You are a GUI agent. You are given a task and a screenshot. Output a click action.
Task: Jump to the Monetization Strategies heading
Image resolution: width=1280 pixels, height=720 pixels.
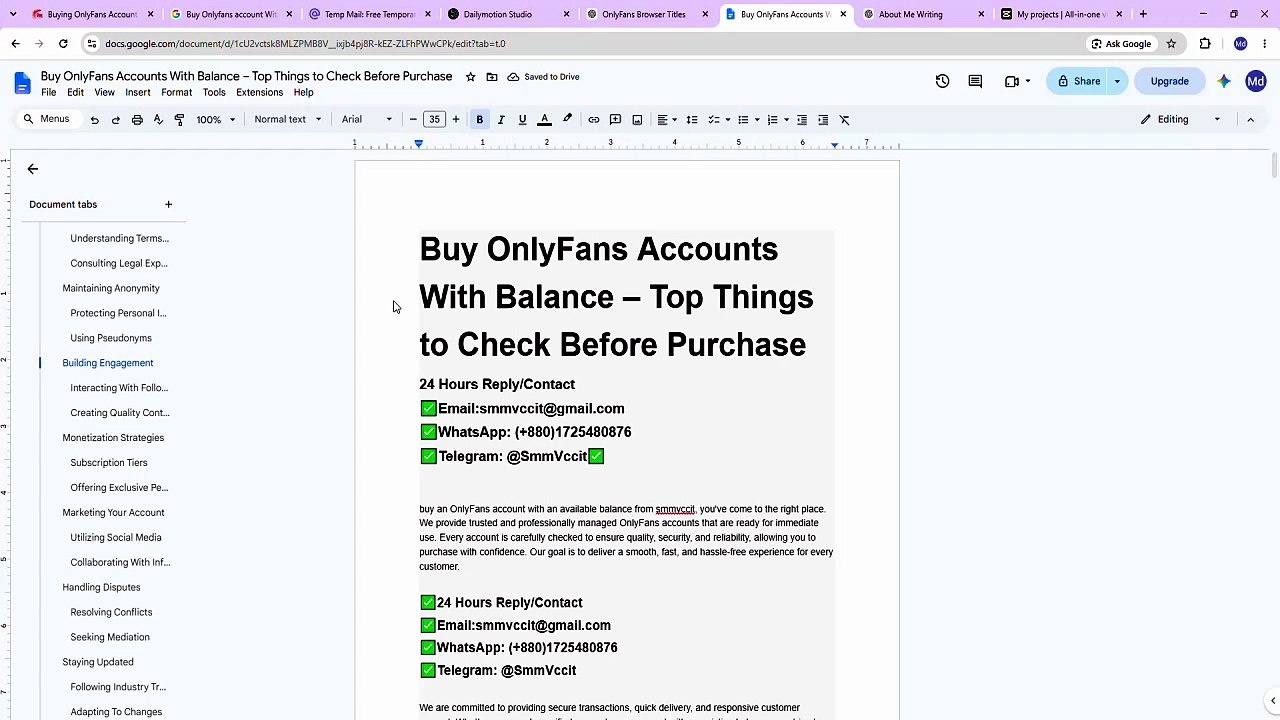pos(113,438)
